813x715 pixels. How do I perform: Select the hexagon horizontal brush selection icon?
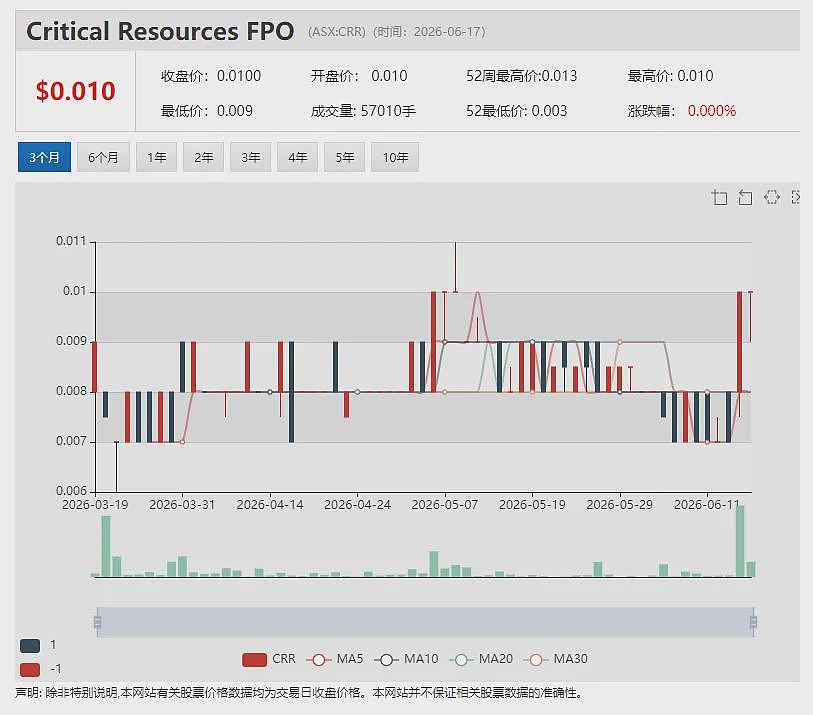coord(772,197)
